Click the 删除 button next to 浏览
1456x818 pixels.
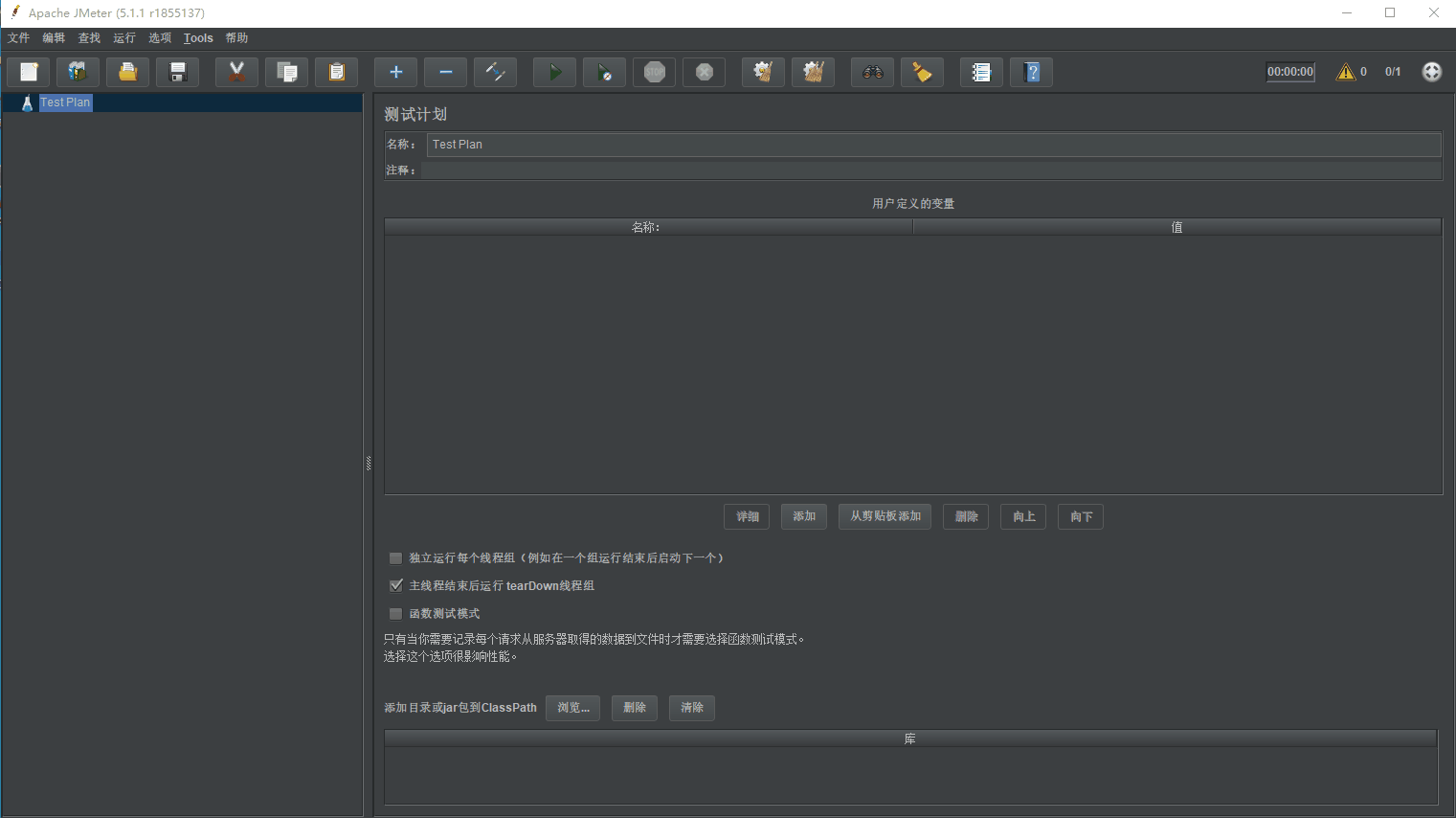(635, 708)
